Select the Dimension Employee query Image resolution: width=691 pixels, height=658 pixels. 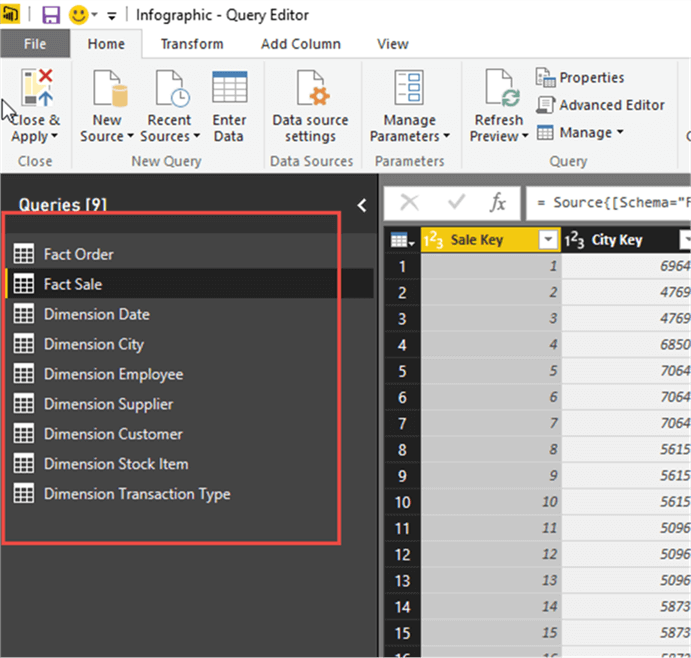point(189,374)
